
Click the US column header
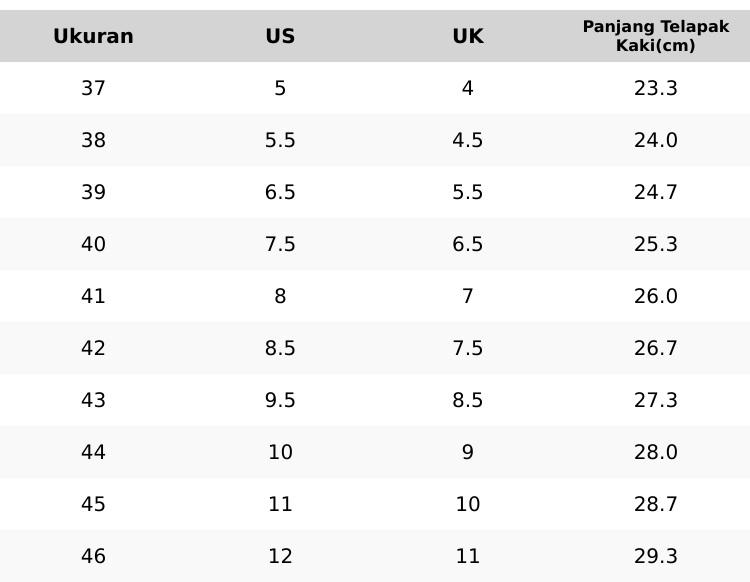coord(280,36)
